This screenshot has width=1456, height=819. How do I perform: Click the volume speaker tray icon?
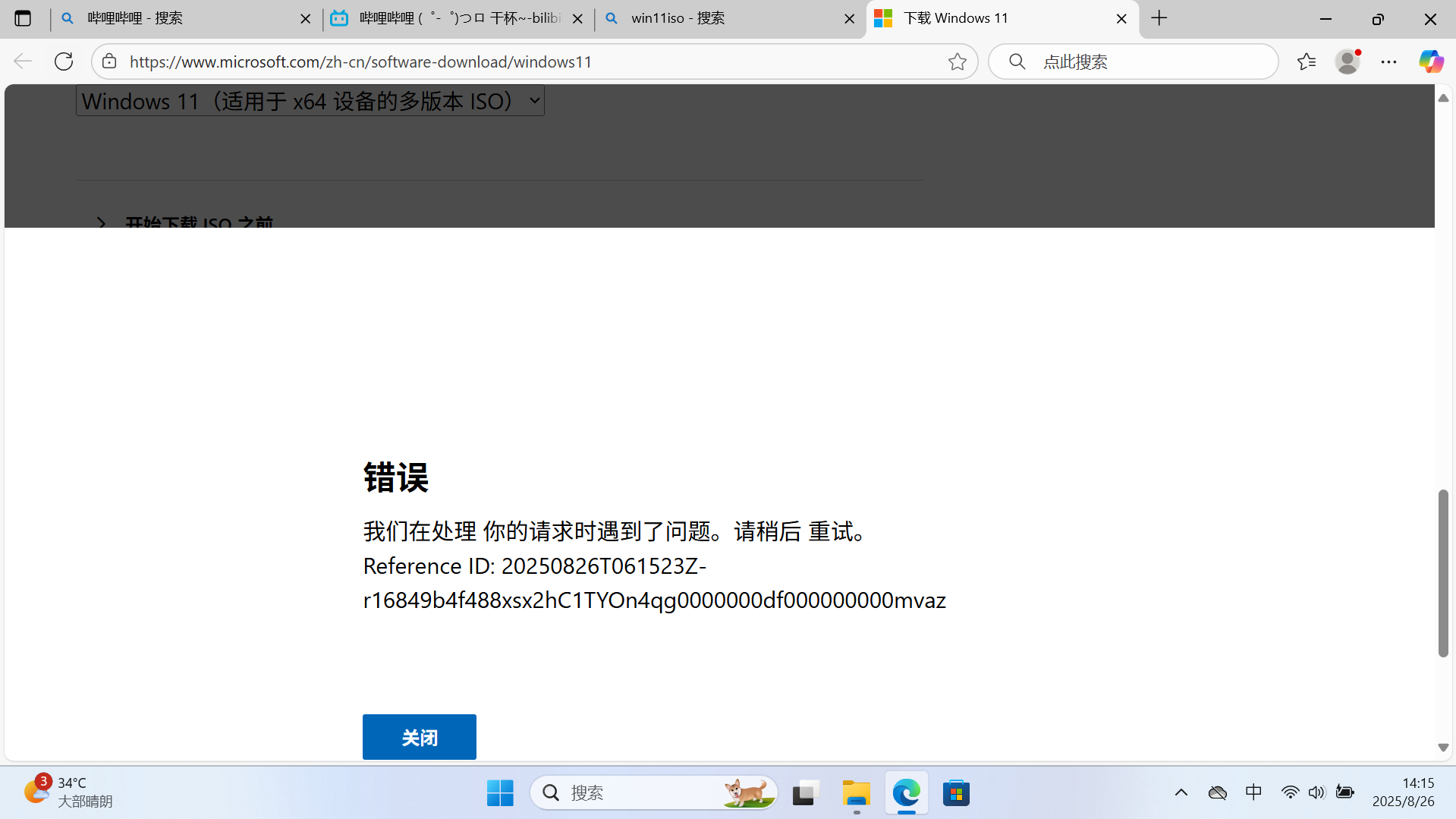pyautogui.click(x=1317, y=792)
